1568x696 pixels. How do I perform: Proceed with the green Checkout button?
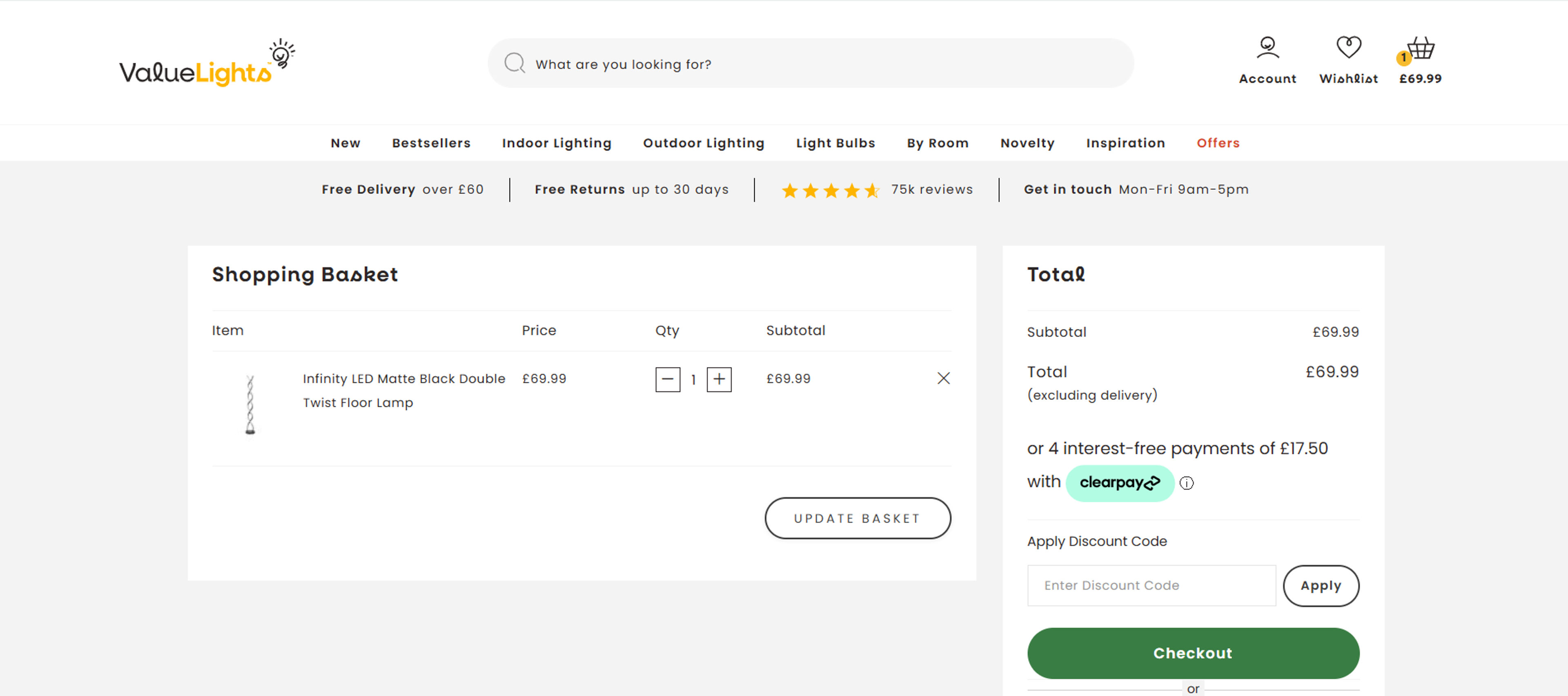pos(1192,653)
